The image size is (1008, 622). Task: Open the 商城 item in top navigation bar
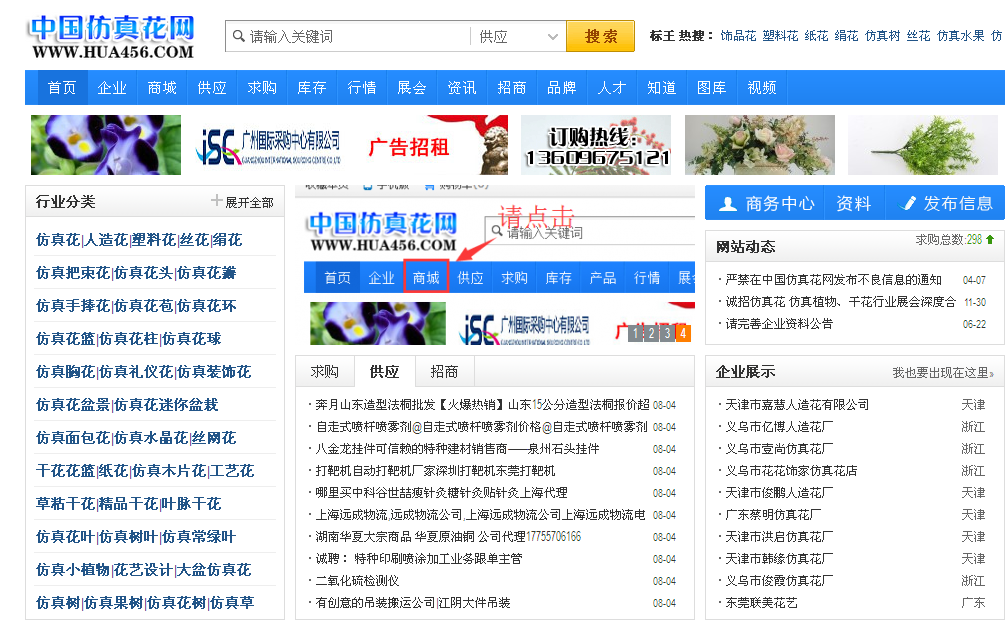(162, 87)
